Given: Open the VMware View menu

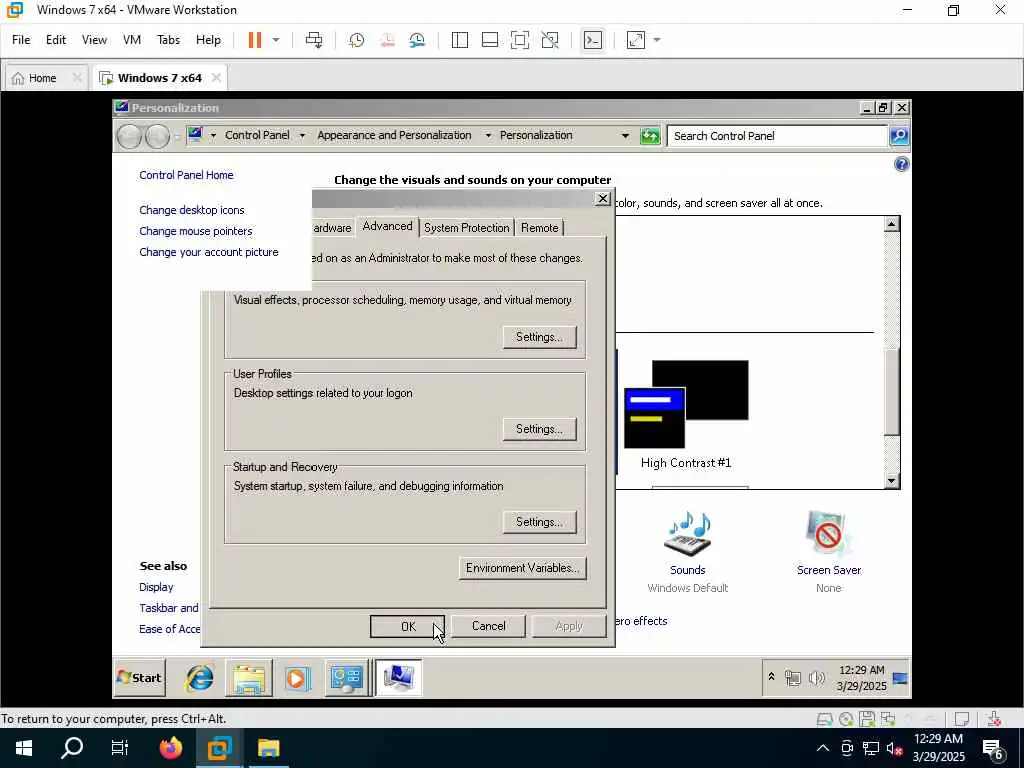Looking at the screenshot, I should pyautogui.click(x=94, y=40).
